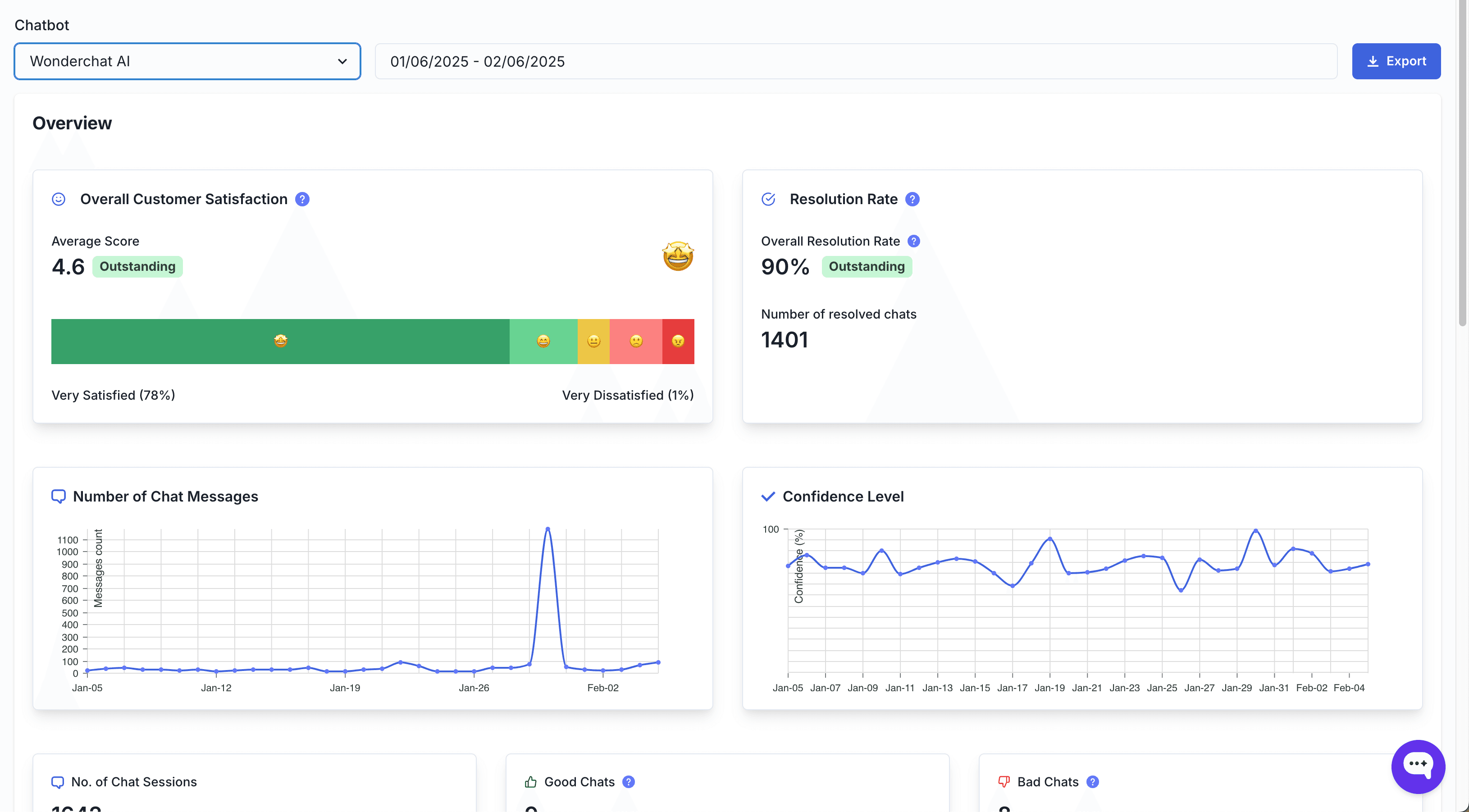Click the resolved chats value 1401

point(785,340)
